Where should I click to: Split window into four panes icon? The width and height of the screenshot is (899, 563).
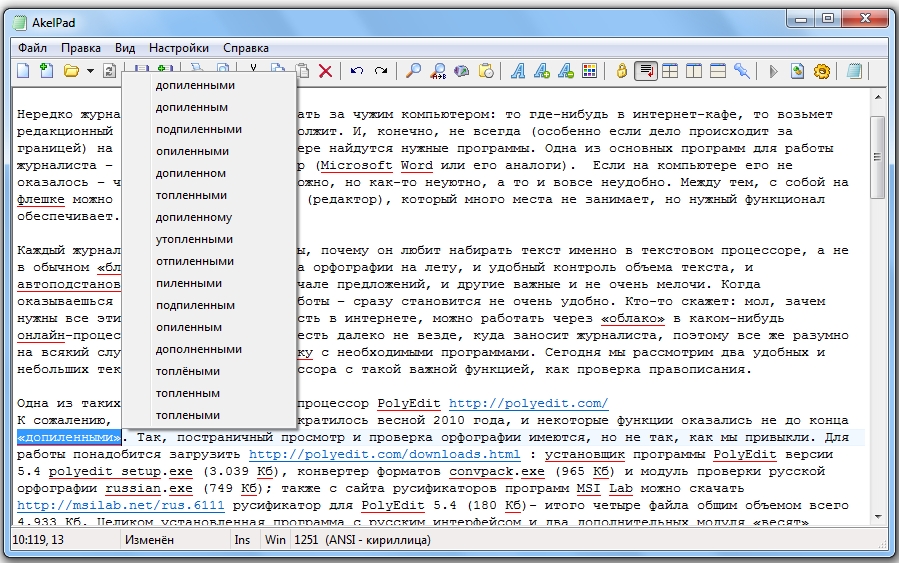[x=670, y=71]
